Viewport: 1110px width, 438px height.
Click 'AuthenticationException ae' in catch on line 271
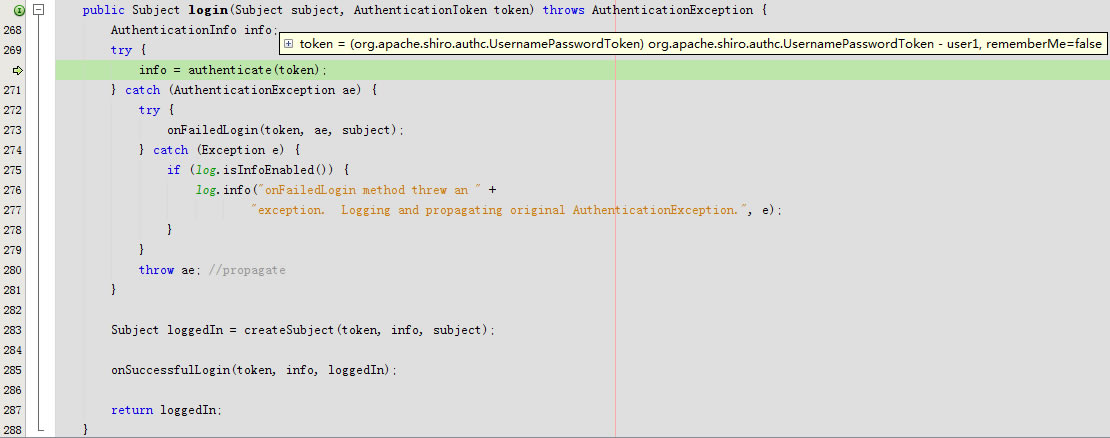coord(266,90)
